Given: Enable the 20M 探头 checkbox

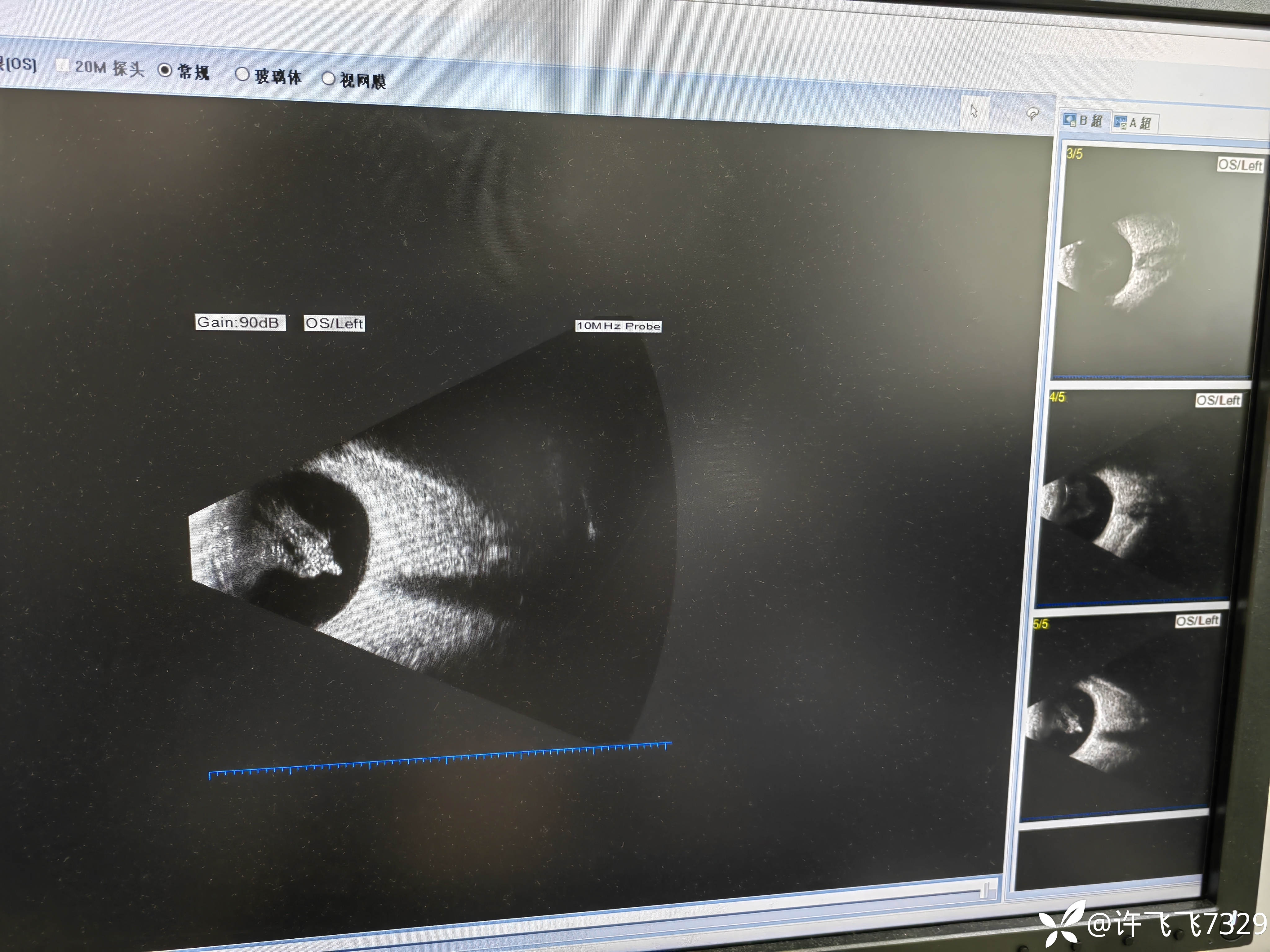Looking at the screenshot, I should point(63,65).
